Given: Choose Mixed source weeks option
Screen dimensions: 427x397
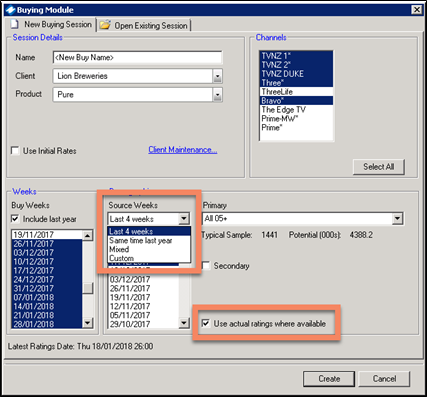Looking at the screenshot, I should (149, 249).
